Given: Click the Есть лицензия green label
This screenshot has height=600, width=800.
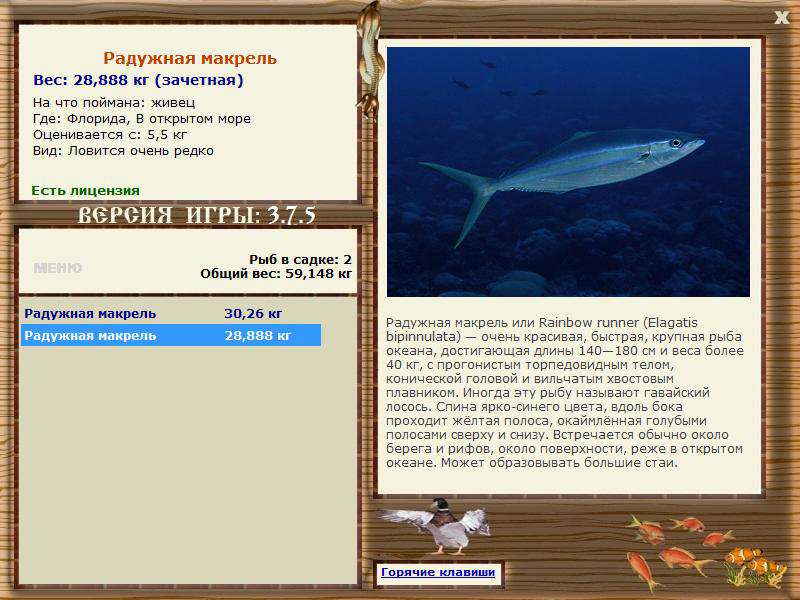Looking at the screenshot, I should 86,191.
